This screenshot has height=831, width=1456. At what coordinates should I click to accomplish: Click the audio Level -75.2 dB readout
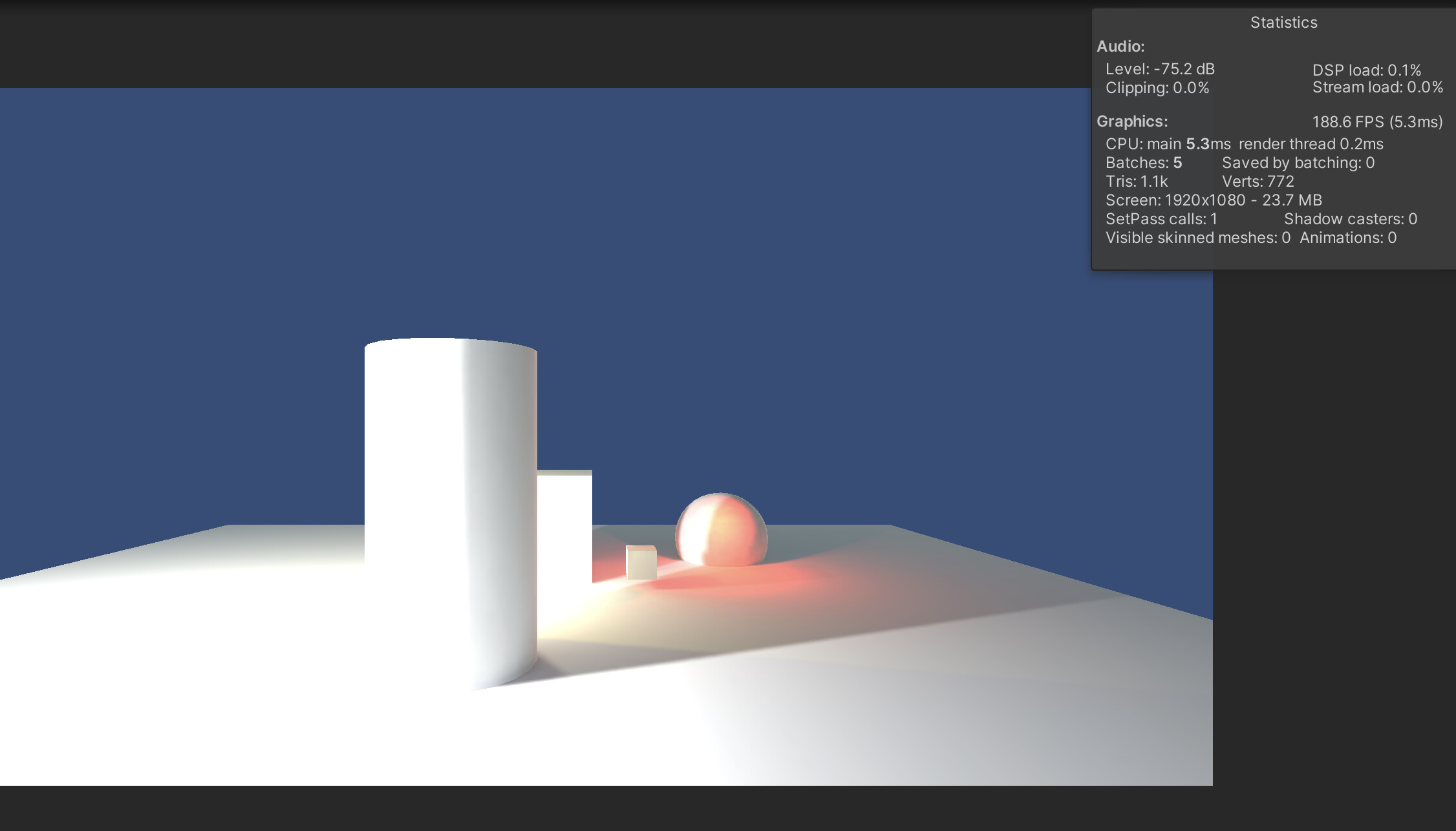(x=1160, y=69)
